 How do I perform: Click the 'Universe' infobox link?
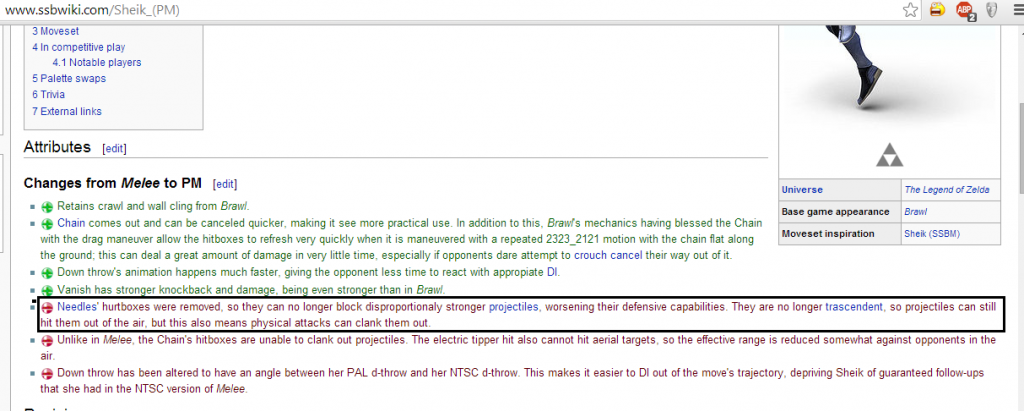click(802, 190)
